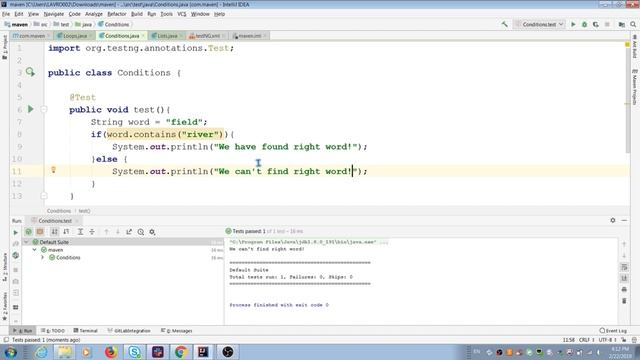Click the fold end marker at line 13

point(44,196)
